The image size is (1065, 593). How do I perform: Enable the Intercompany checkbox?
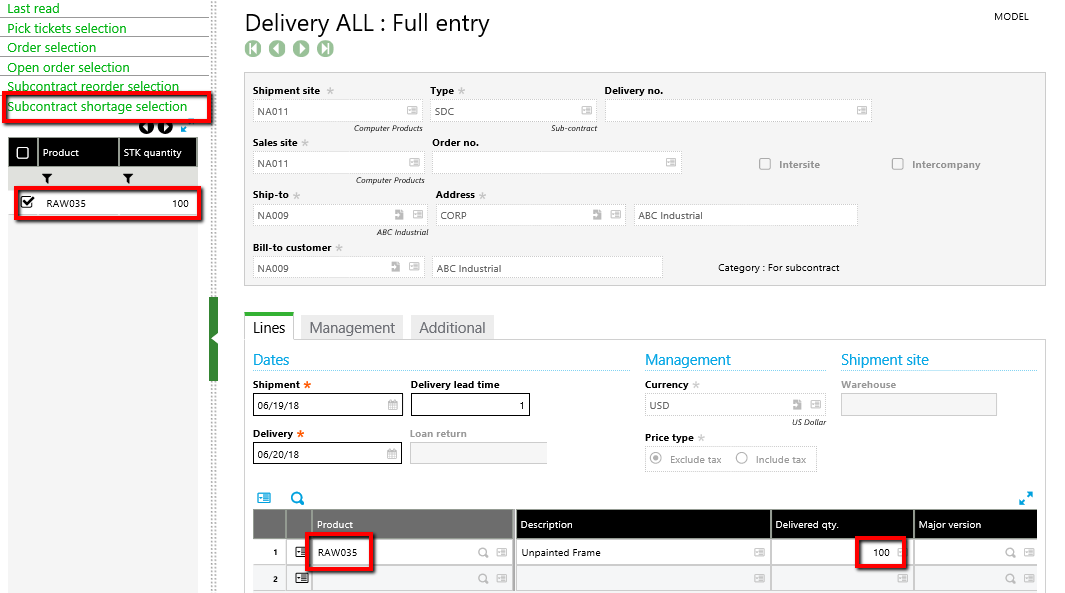pyautogui.click(x=898, y=164)
